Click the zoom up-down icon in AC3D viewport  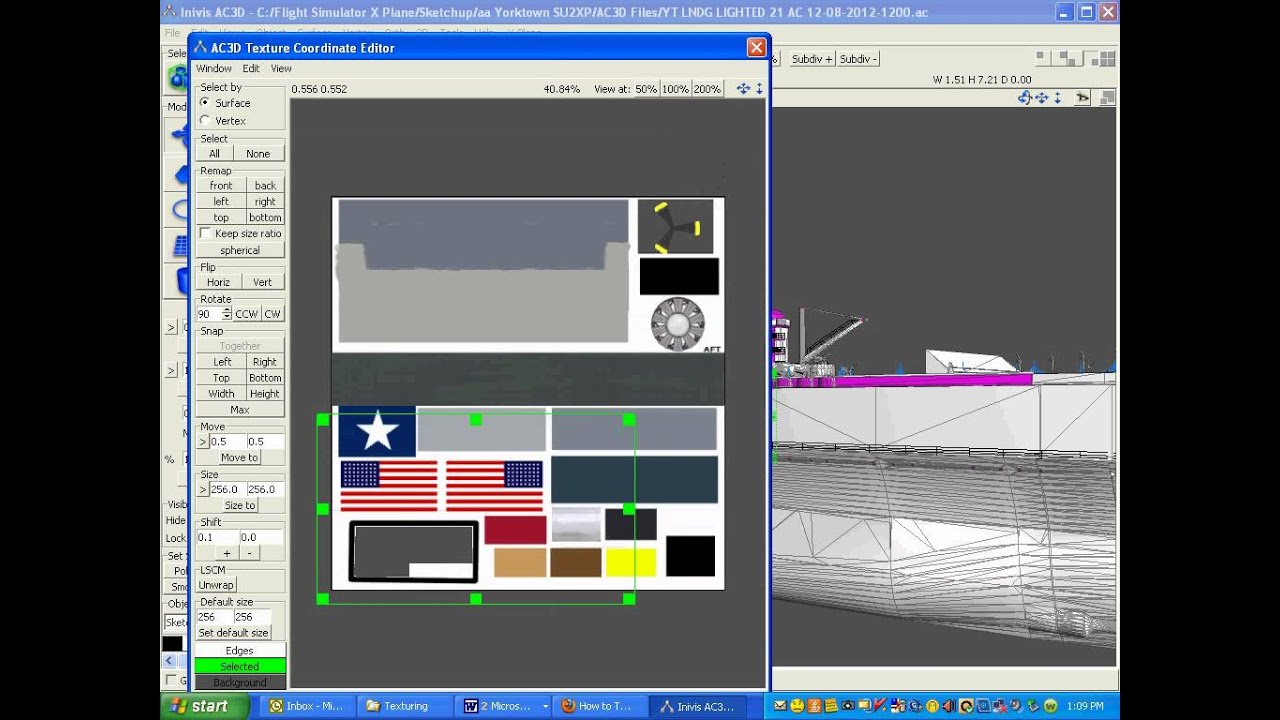click(x=1056, y=98)
